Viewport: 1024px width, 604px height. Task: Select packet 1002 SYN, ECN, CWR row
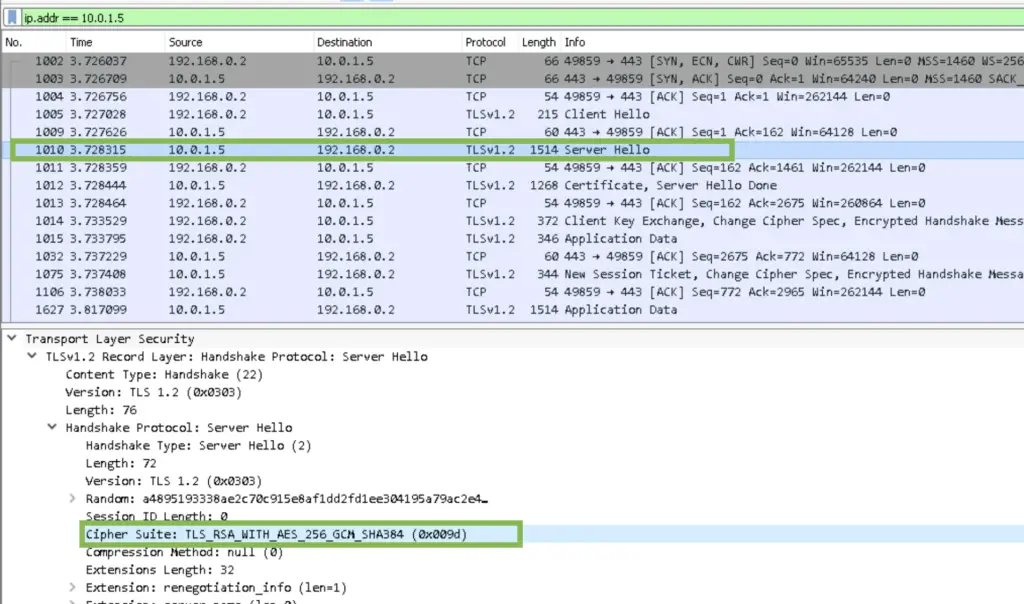pyautogui.click(x=513, y=61)
